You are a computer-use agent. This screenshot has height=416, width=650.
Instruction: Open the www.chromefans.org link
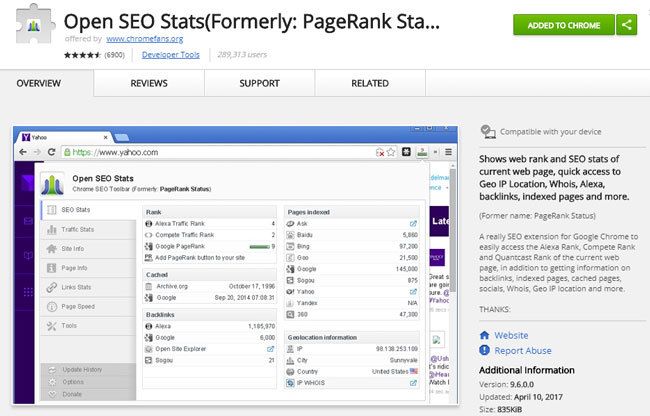coord(144,39)
